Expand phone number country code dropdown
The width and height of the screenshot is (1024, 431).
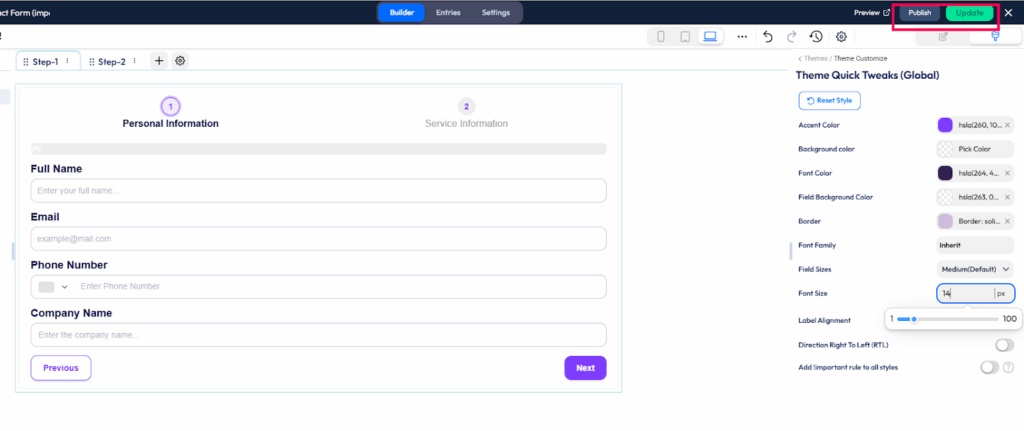53,287
